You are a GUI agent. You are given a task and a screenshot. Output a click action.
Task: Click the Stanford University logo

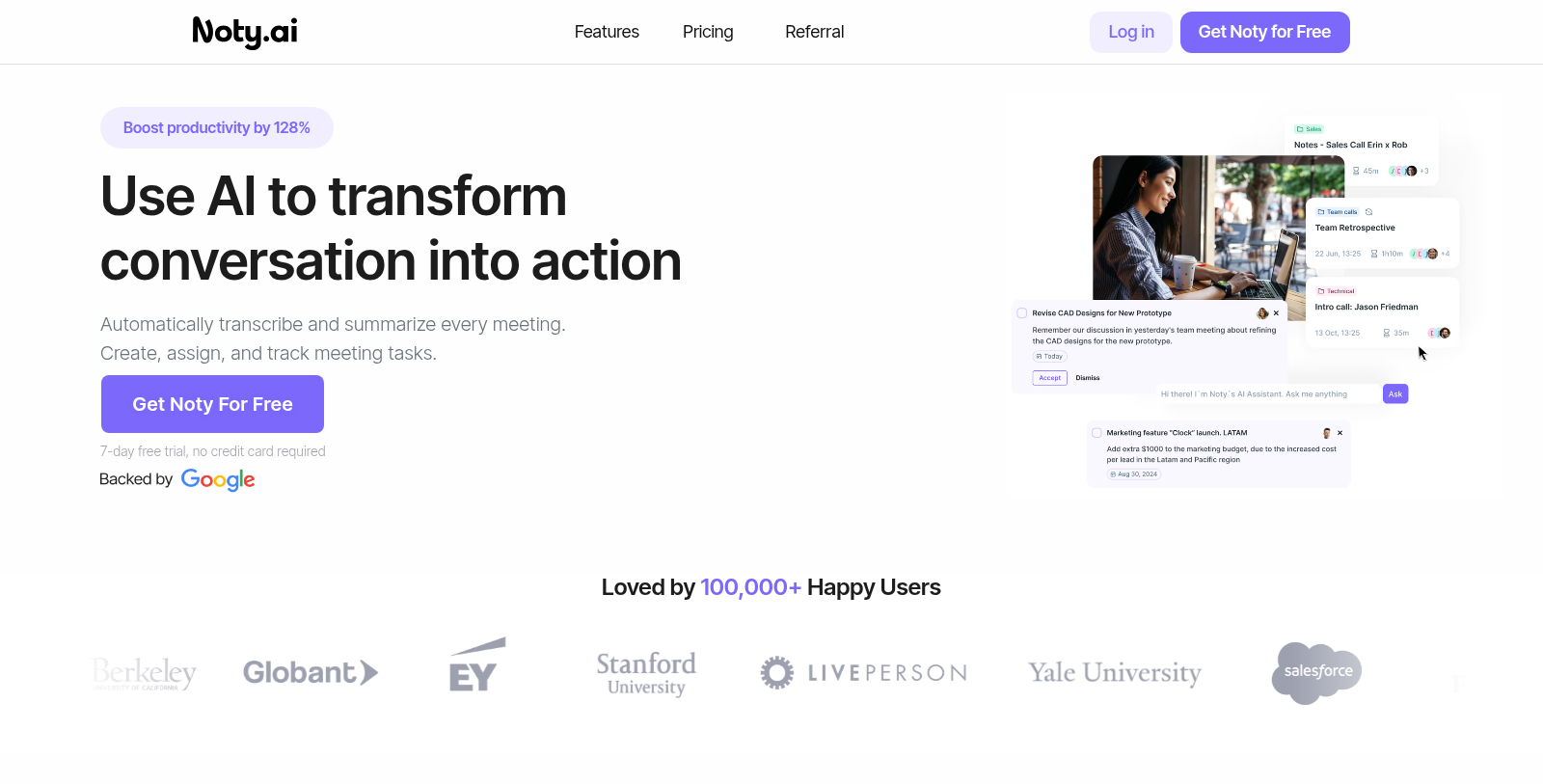tap(646, 673)
